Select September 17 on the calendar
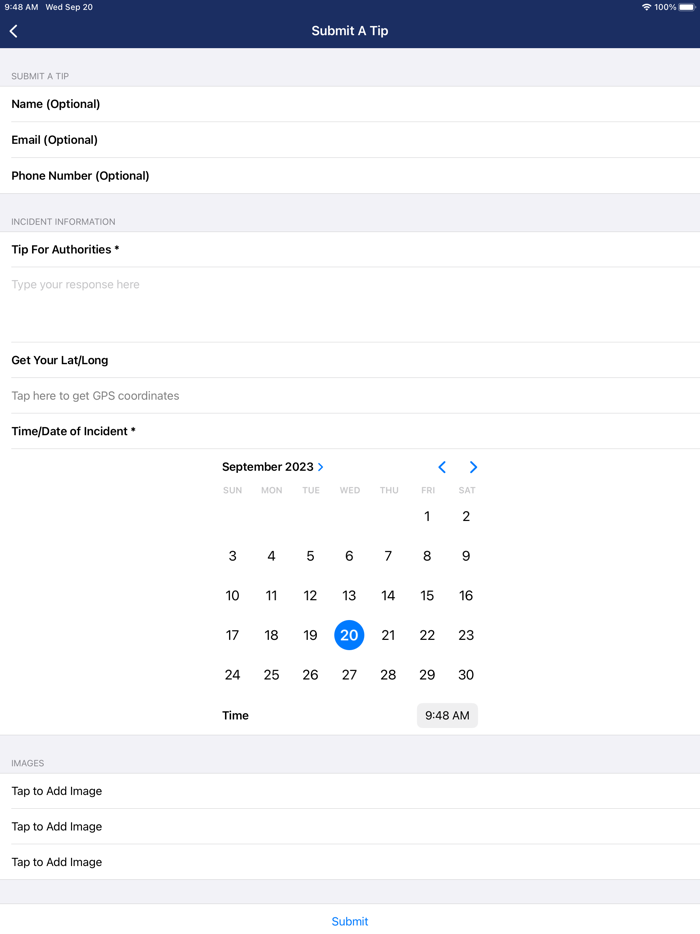700x934 pixels. 232,636
